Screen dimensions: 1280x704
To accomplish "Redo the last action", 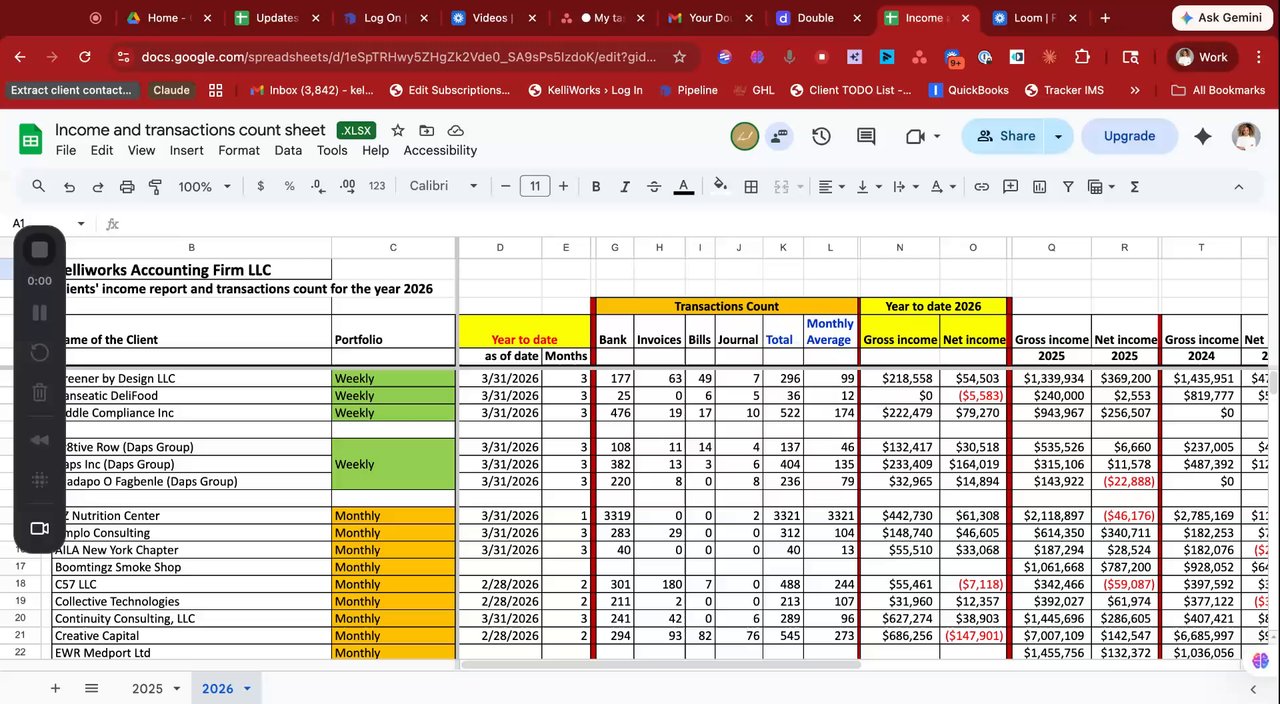I will pos(98,187).
